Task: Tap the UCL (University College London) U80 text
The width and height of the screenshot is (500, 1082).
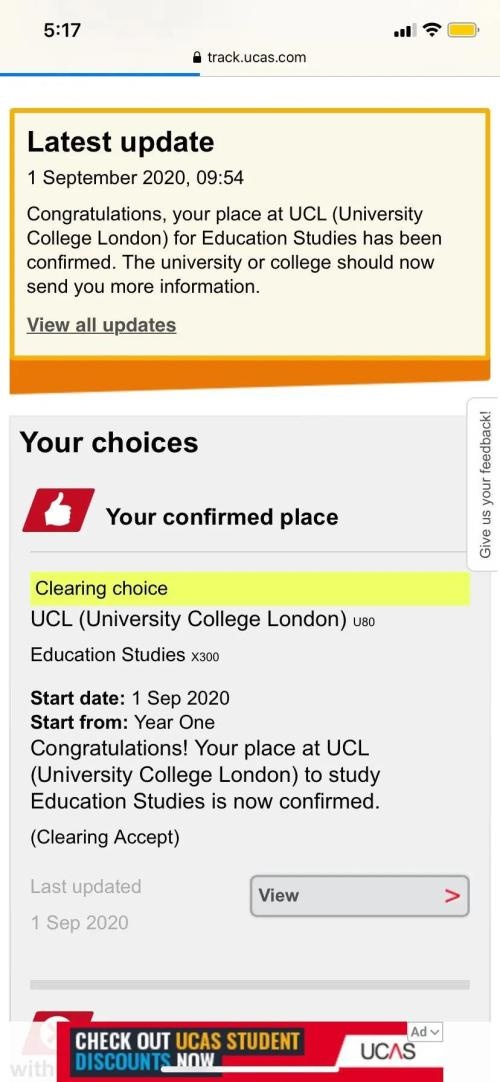Action: click(203, 620)
